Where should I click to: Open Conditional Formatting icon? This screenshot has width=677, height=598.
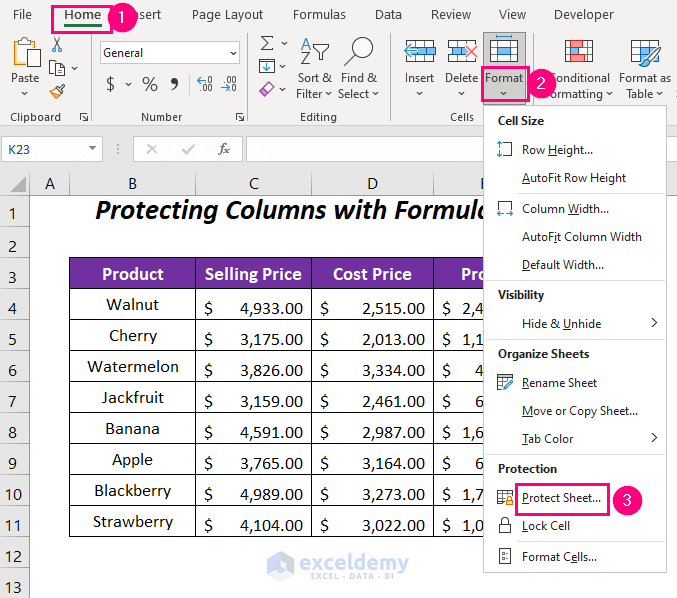point(579,51)
